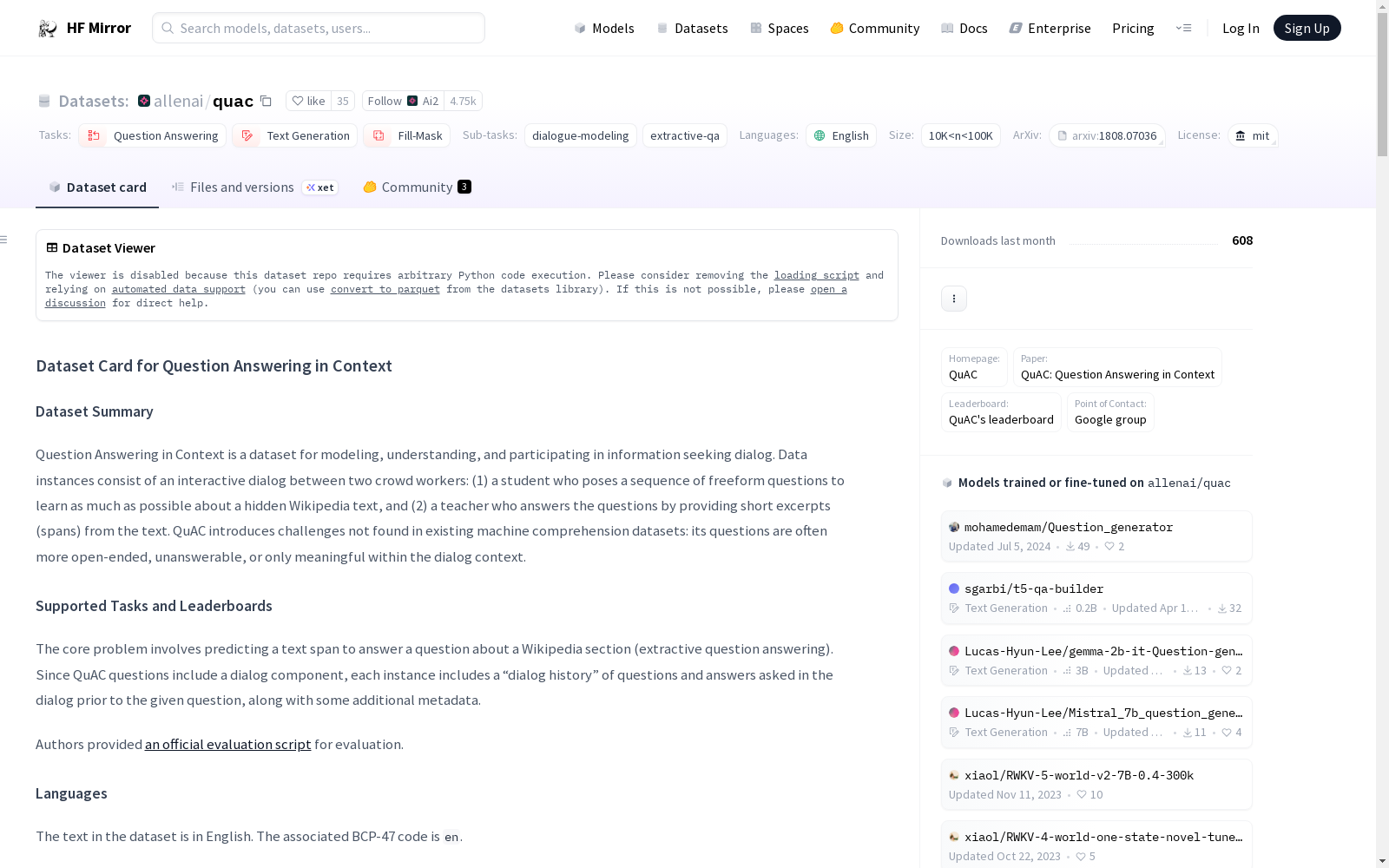The height and width of the screenshot is (868, 1389).
Task: Open the navigation more-options menu icon
Action: 1183,29
